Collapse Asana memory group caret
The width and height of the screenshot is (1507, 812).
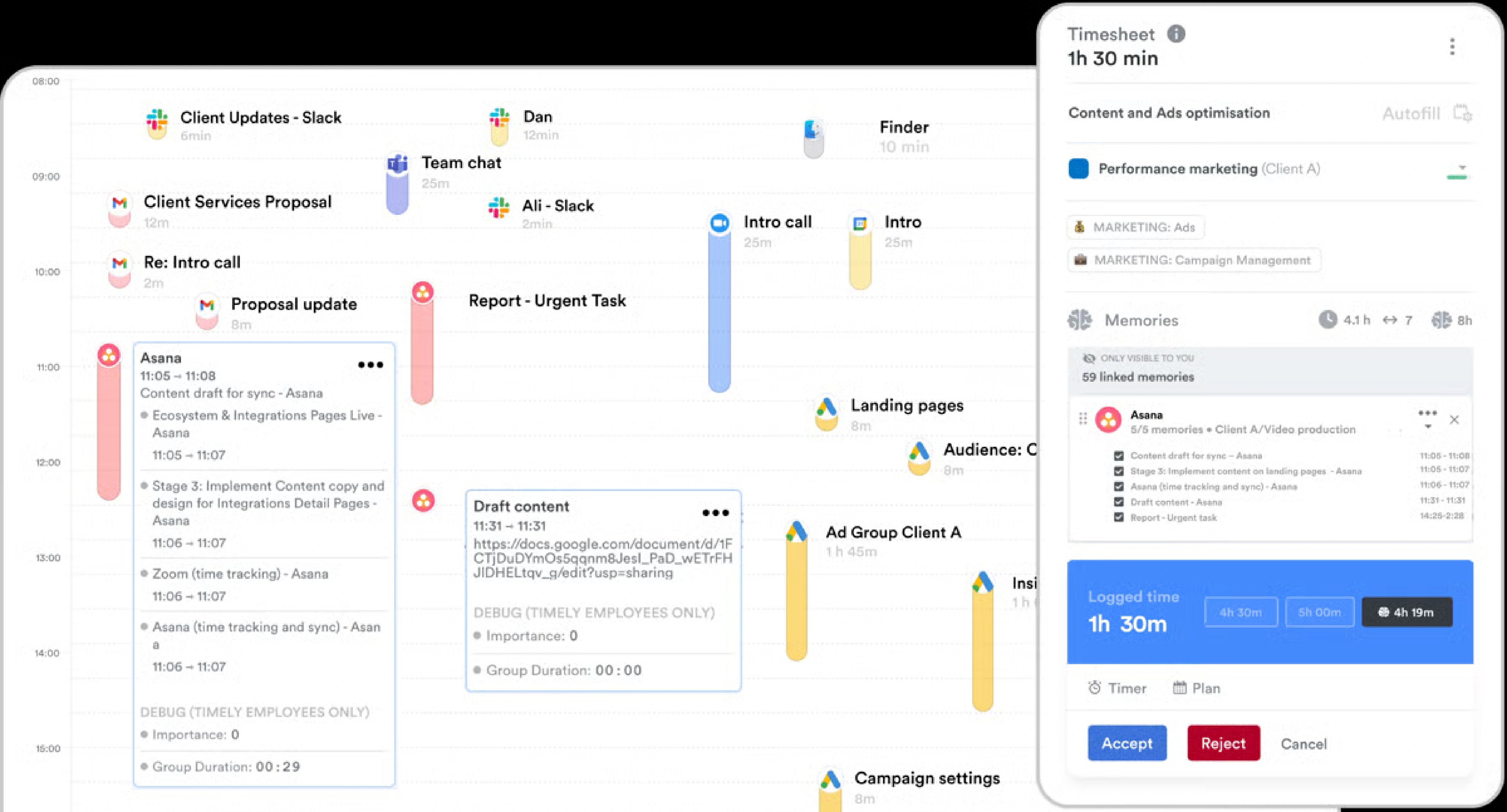click(1428, 427)
